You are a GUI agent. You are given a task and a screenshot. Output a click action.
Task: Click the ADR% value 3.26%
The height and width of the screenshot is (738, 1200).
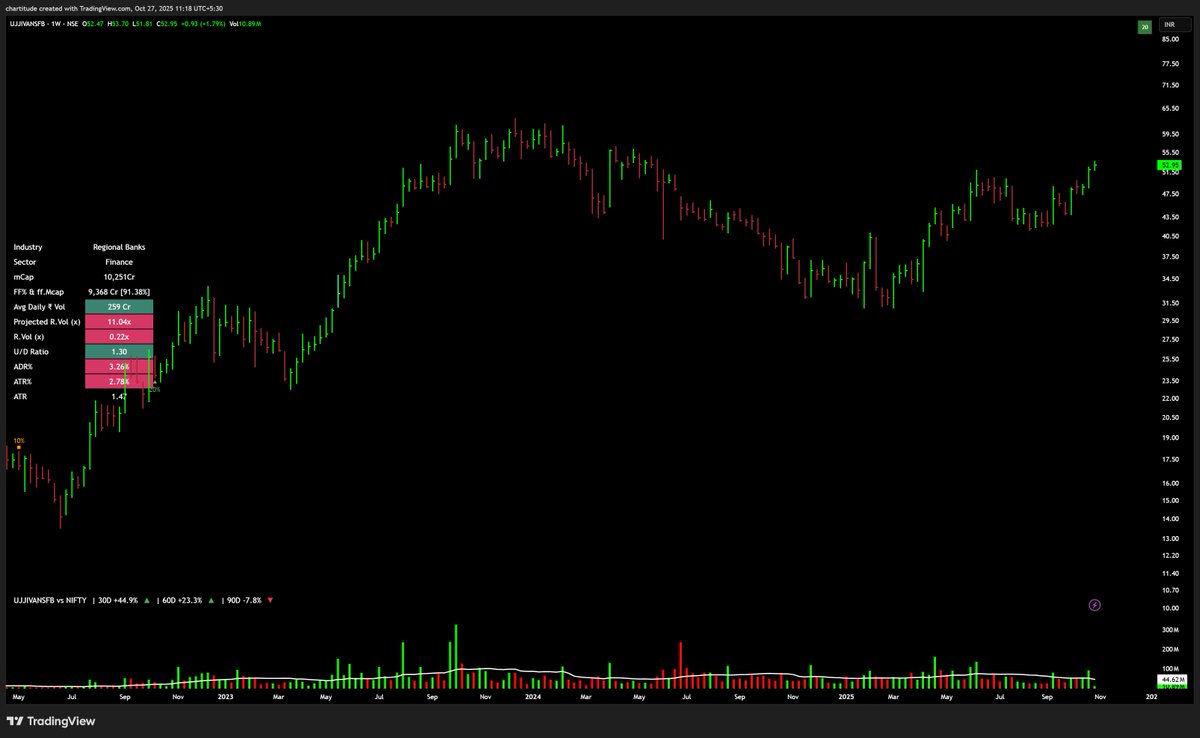click(x=119, y=367)
